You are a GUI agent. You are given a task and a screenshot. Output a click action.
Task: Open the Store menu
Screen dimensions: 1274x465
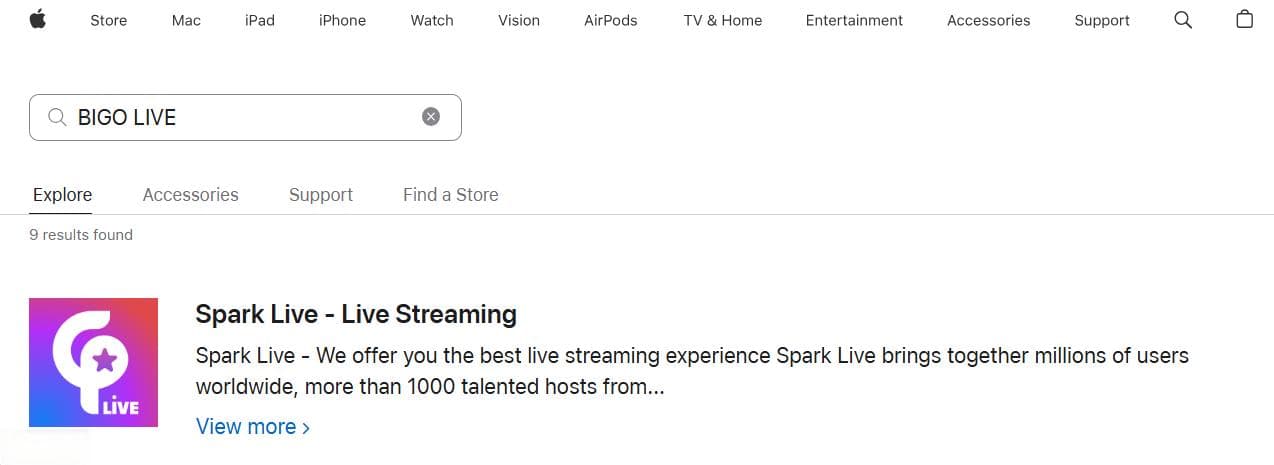tap(108, 20)
